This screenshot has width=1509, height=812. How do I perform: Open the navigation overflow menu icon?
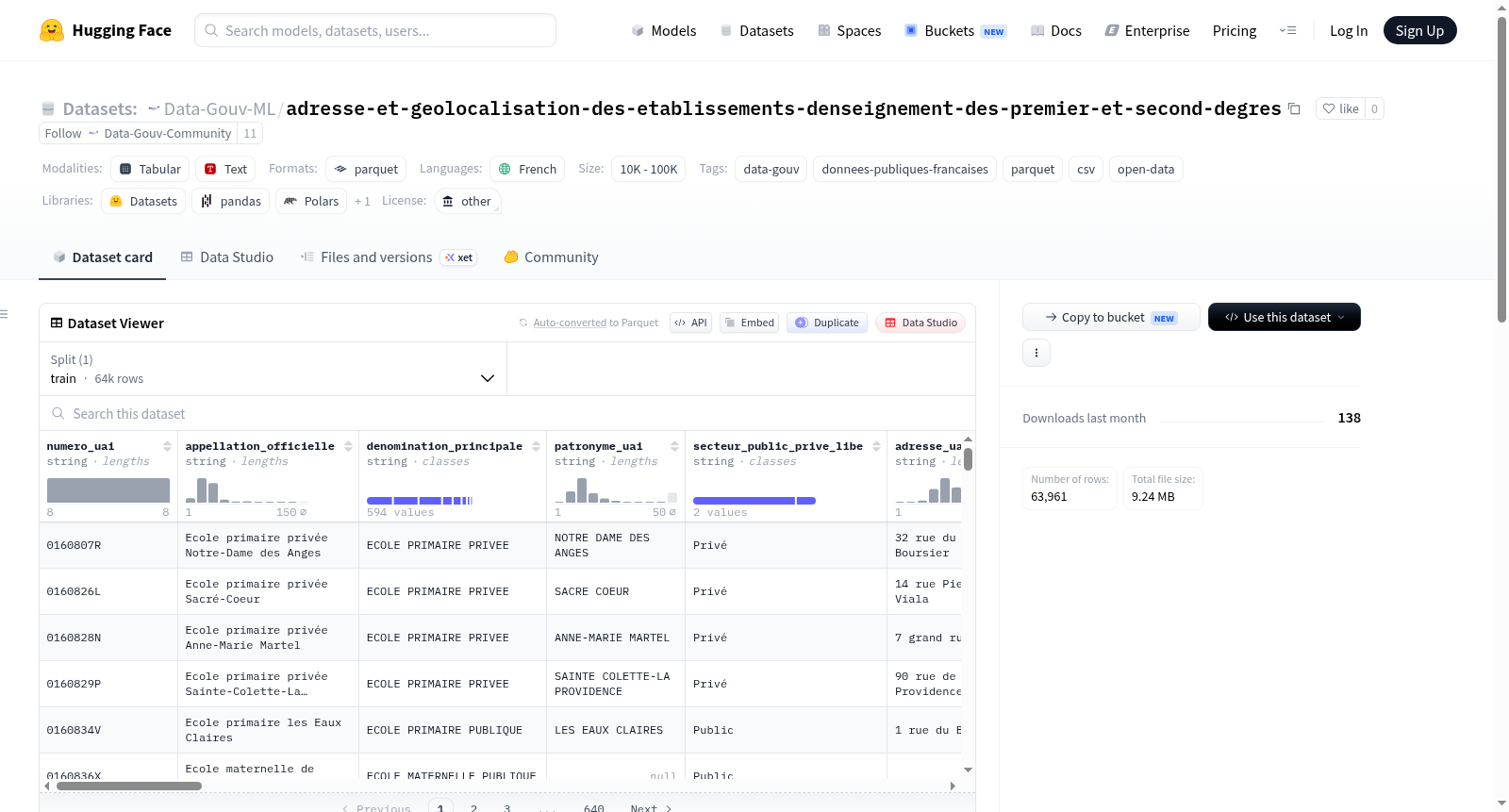tap(1287, 30)
